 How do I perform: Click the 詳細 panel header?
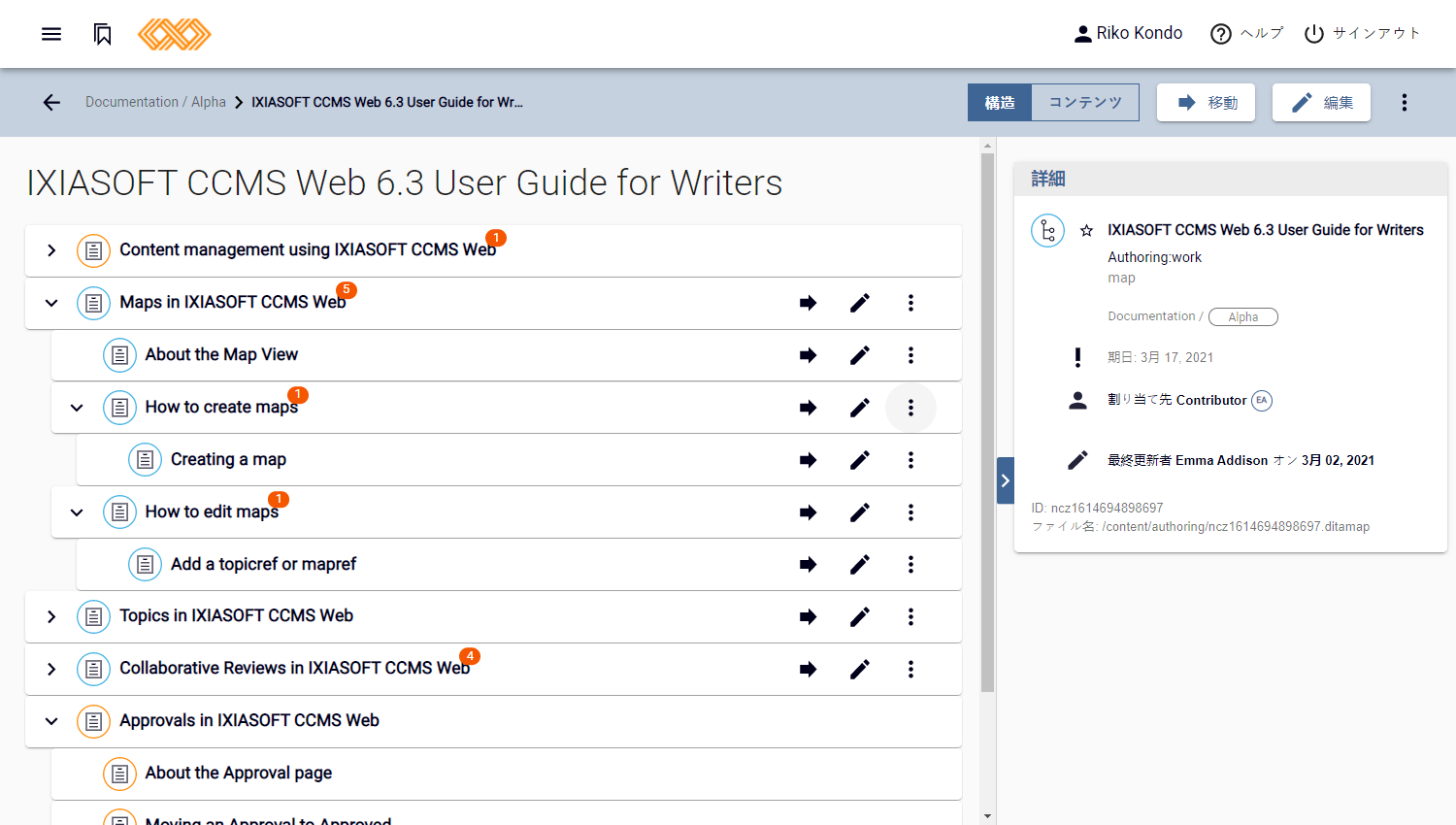tap(1230, 179)
